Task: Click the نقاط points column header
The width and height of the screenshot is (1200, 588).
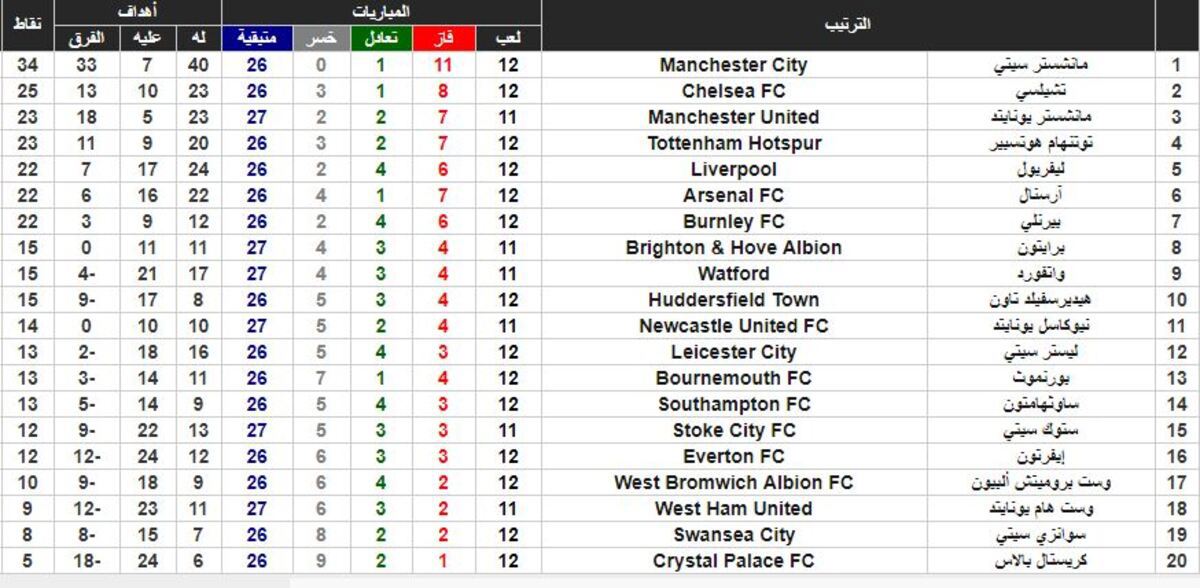Action: point(28,22)
